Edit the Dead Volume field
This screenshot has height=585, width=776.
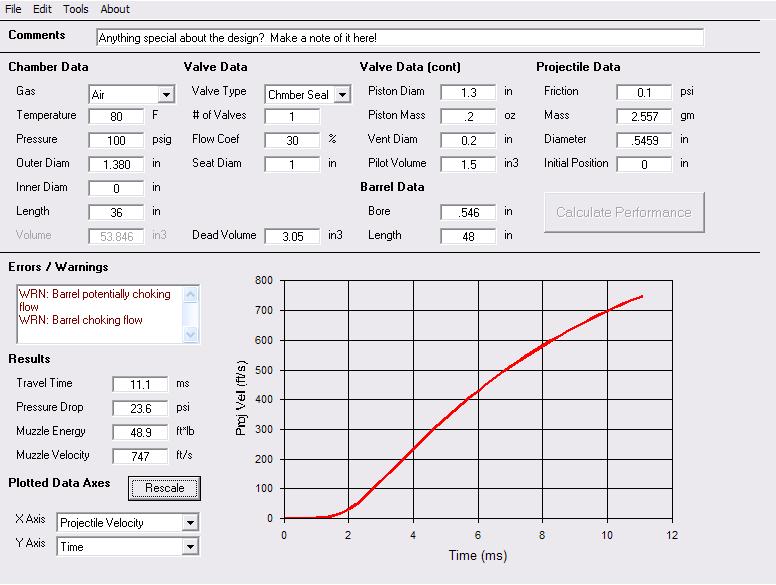click(292, 236)
